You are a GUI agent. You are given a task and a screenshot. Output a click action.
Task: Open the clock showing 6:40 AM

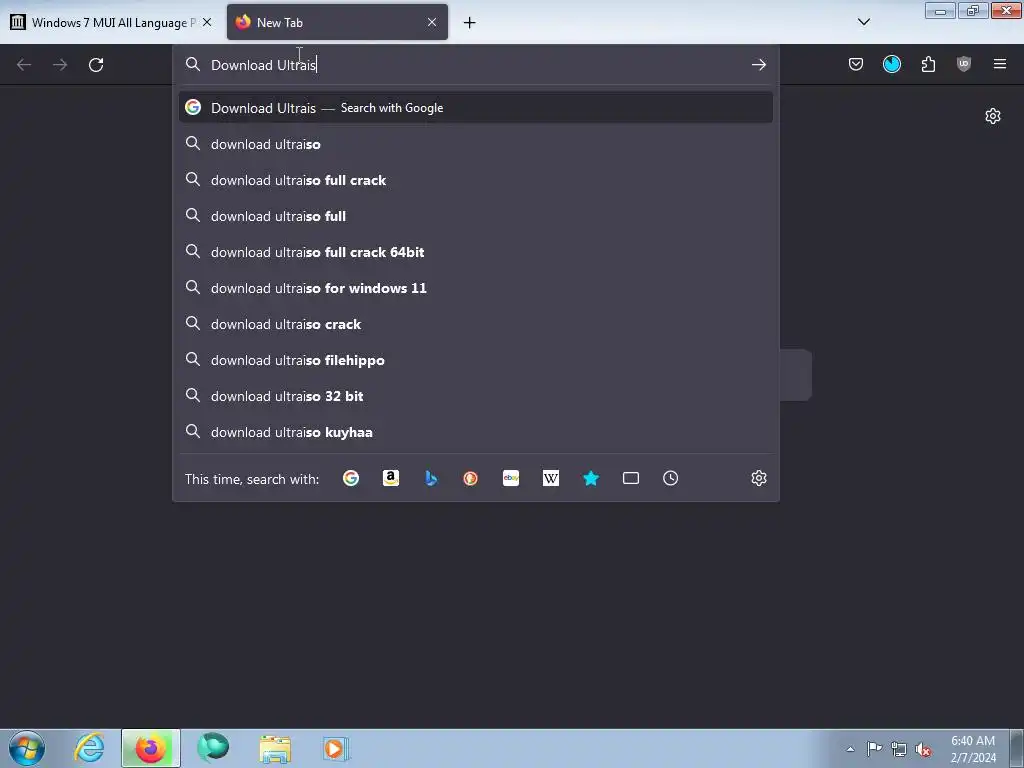(973, 749)
